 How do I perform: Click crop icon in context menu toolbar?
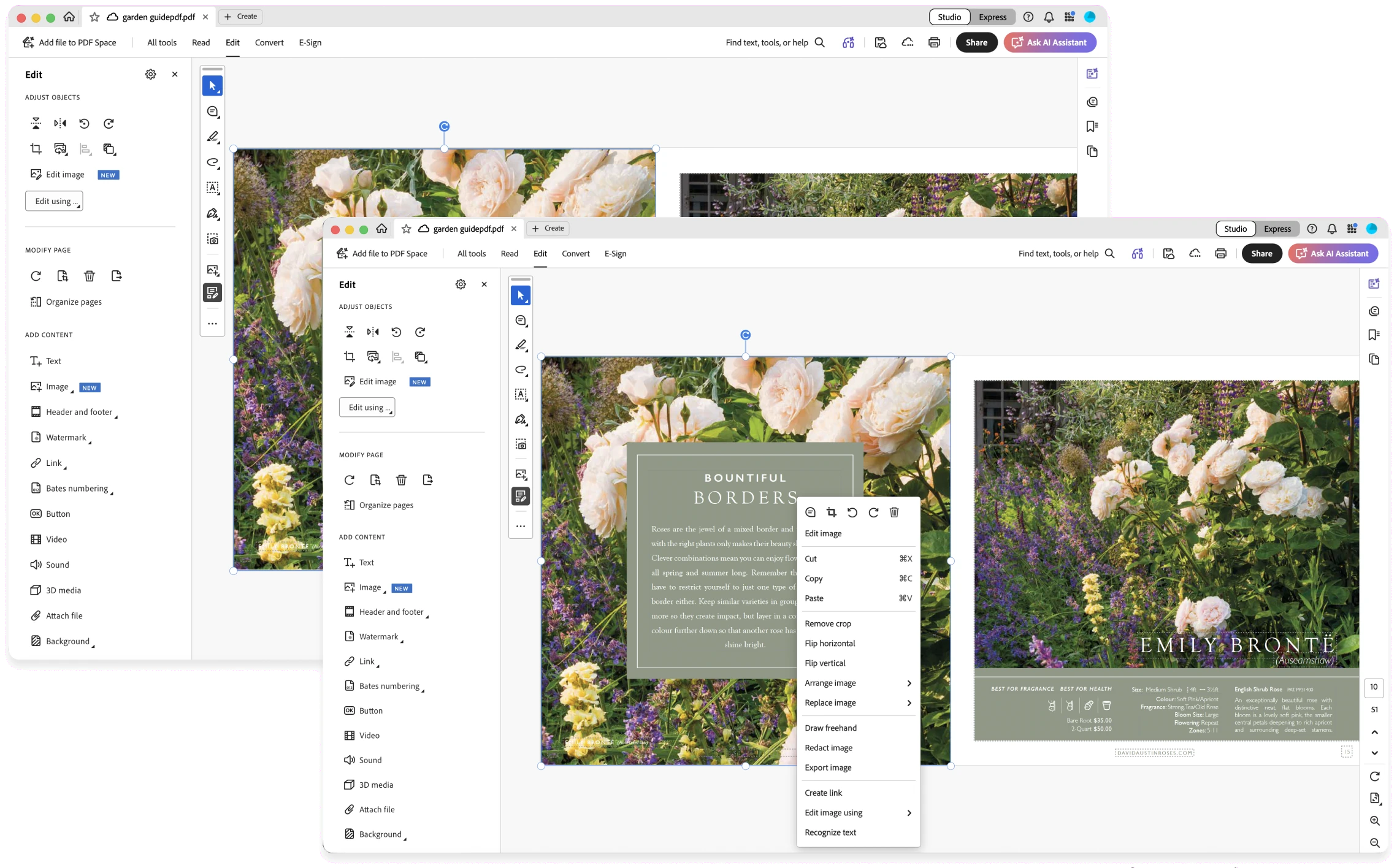click(832, 512)
